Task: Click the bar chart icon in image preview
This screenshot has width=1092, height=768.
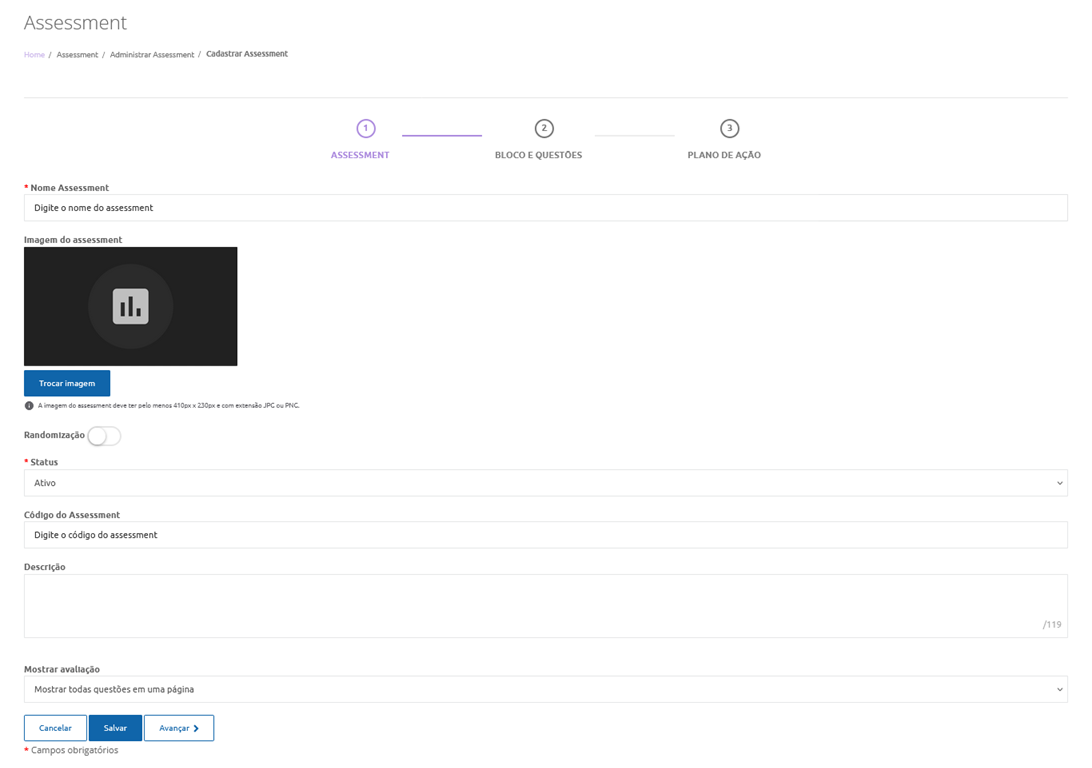Action: [x=131, y=306]
